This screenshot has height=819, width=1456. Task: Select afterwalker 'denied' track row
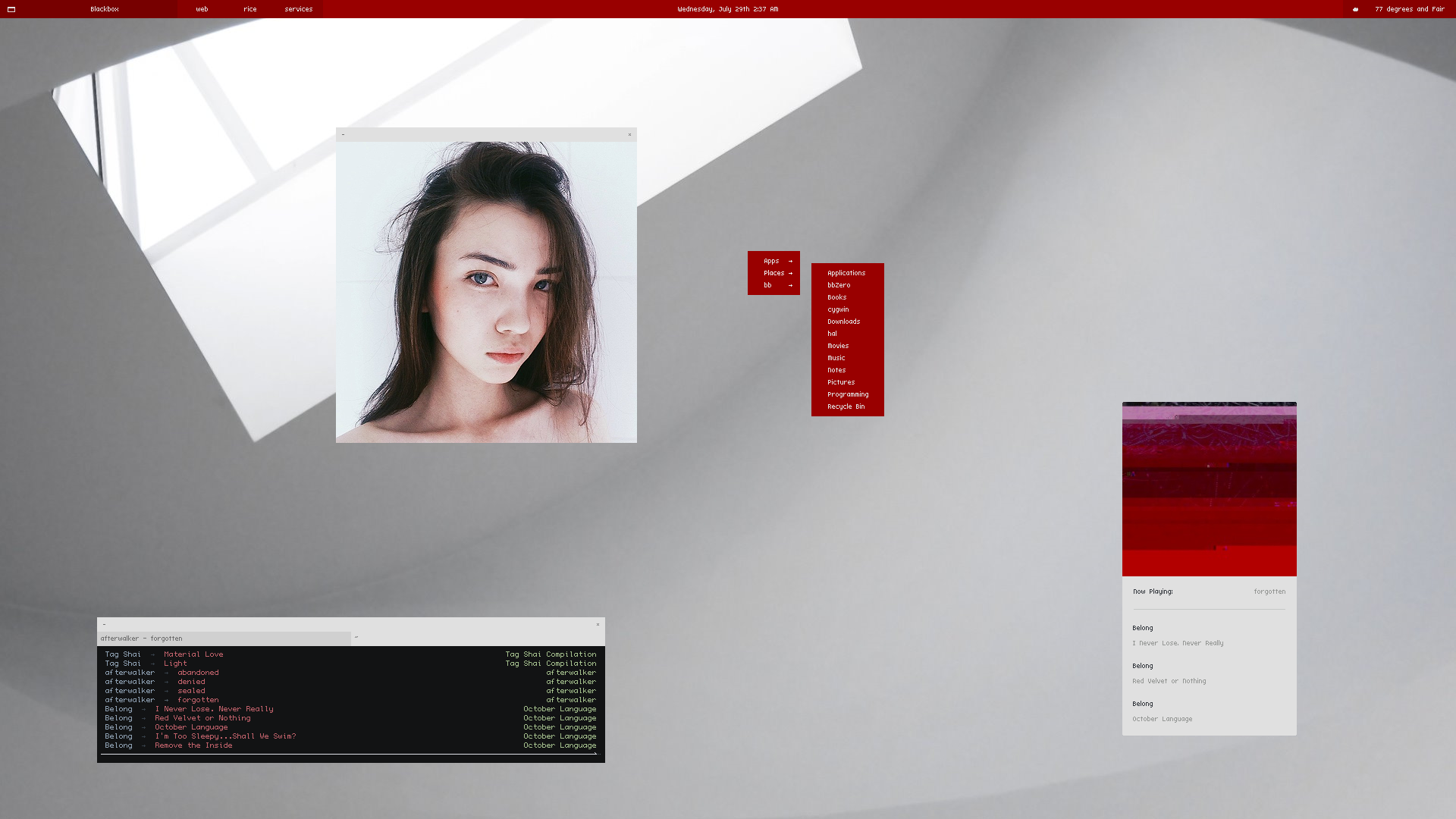[x=350, y=682]
